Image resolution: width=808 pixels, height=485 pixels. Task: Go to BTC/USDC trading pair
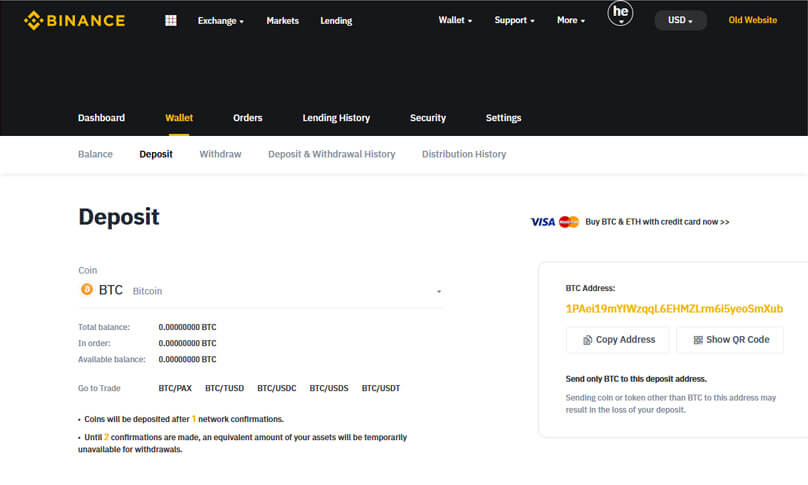pos(277,388)
